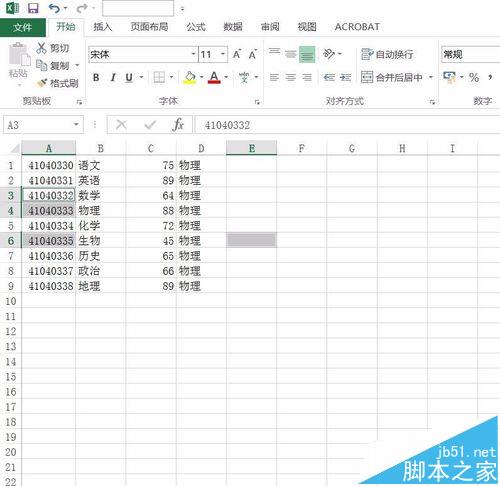500x486 pixels.
Task: Click the Increase Indent icon
Action: [x=345, y=77]
